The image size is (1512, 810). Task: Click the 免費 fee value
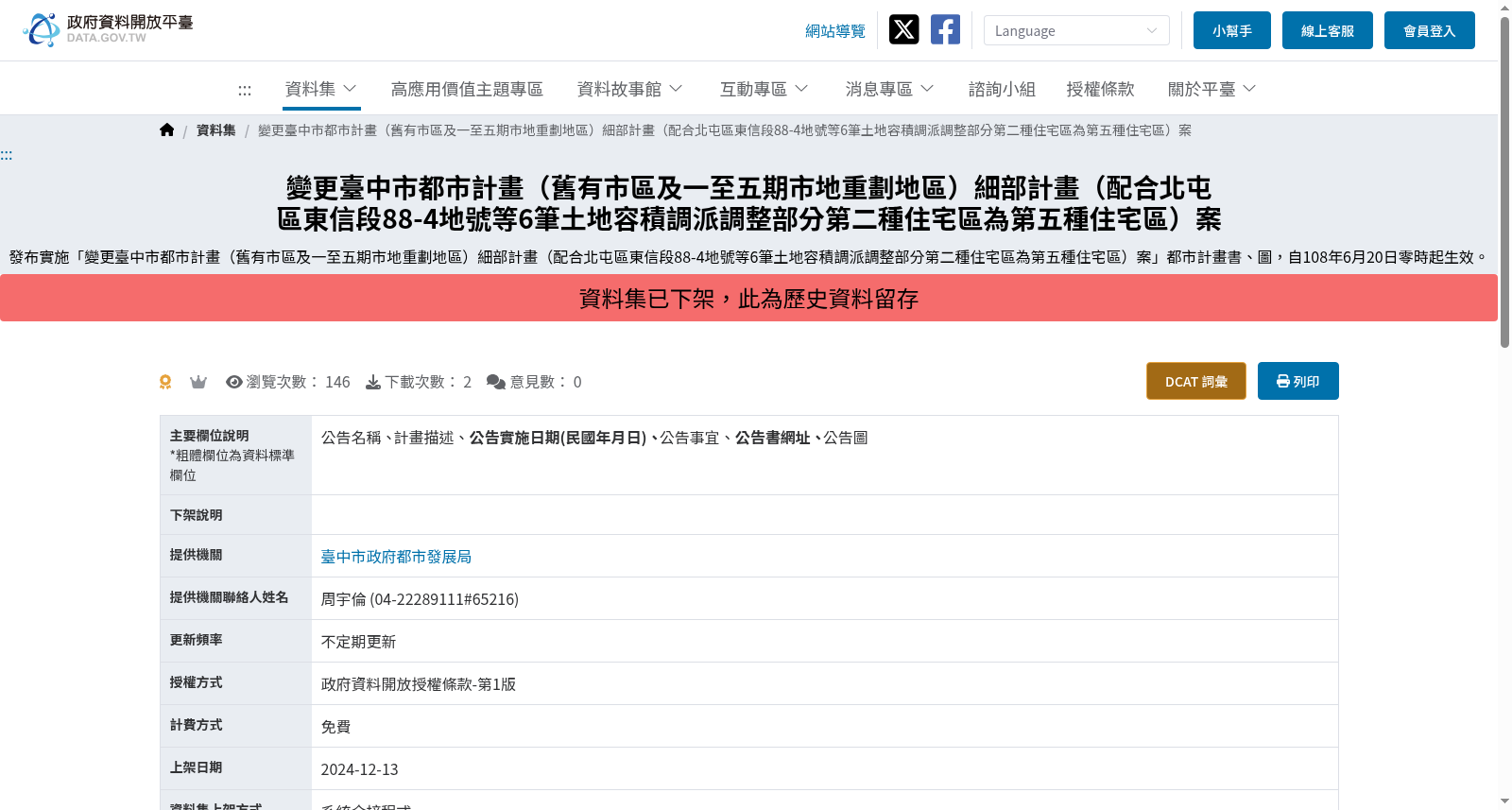[336, 727]
